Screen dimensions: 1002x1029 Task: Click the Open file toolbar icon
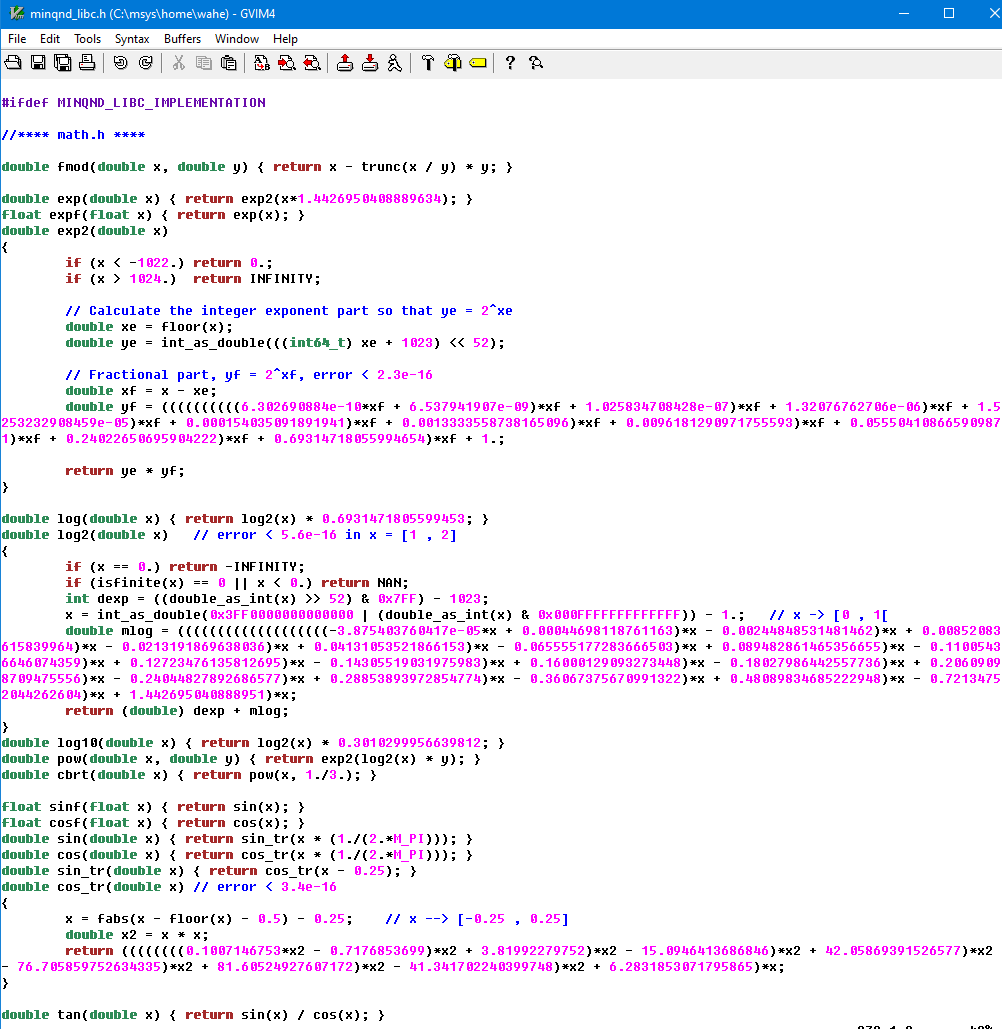pos(13,63)
